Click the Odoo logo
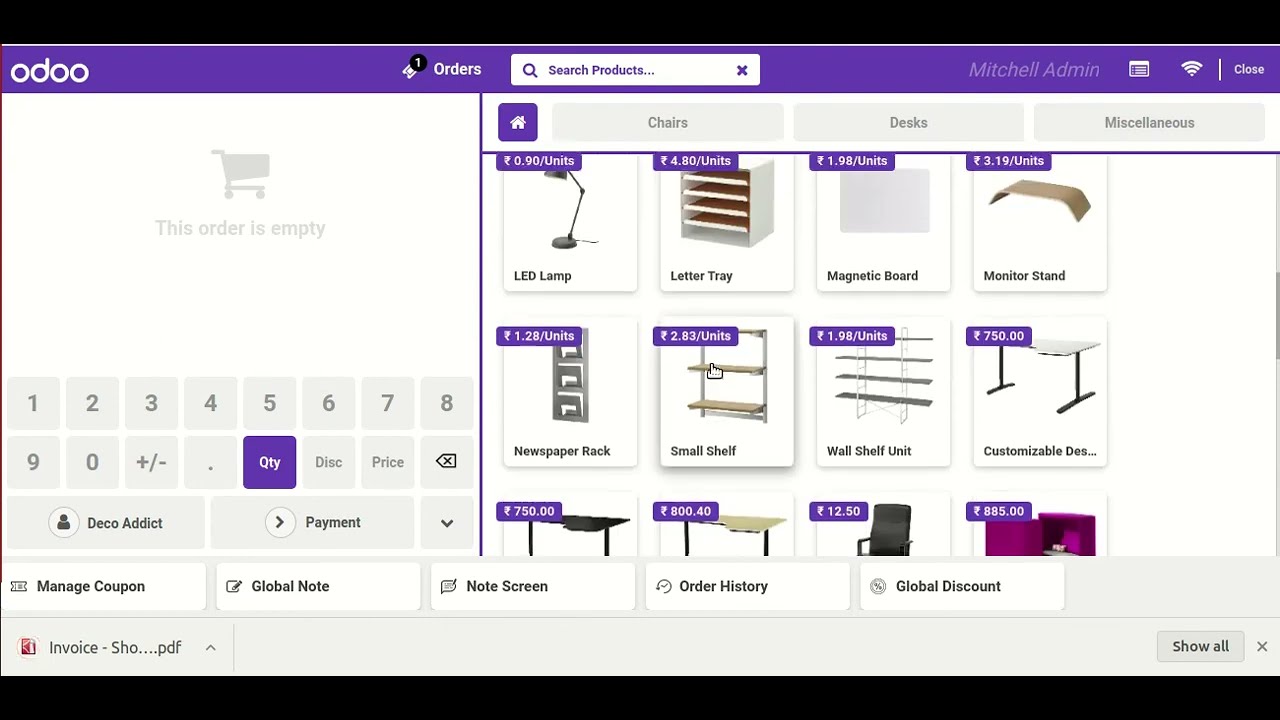 (50, 71)
